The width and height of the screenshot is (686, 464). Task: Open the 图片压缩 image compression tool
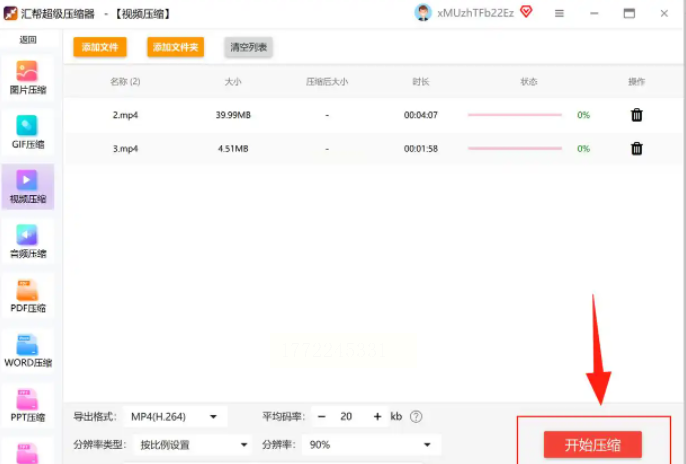point(28,78)
